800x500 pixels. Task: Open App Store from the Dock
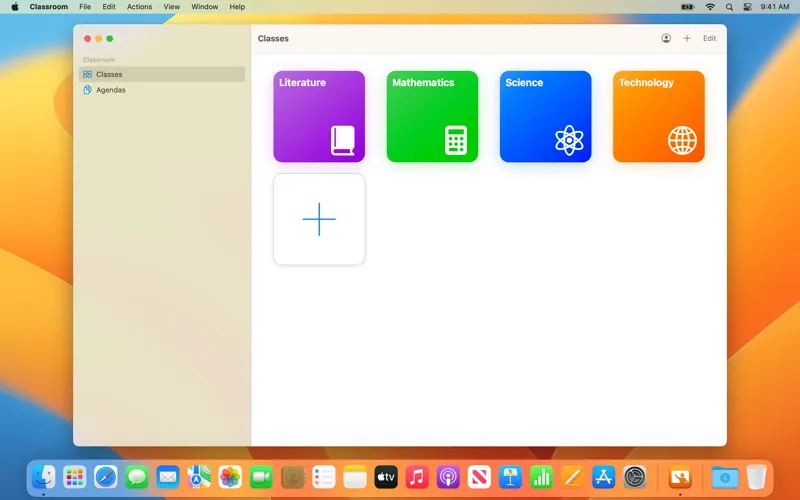[x=604, y=478]
